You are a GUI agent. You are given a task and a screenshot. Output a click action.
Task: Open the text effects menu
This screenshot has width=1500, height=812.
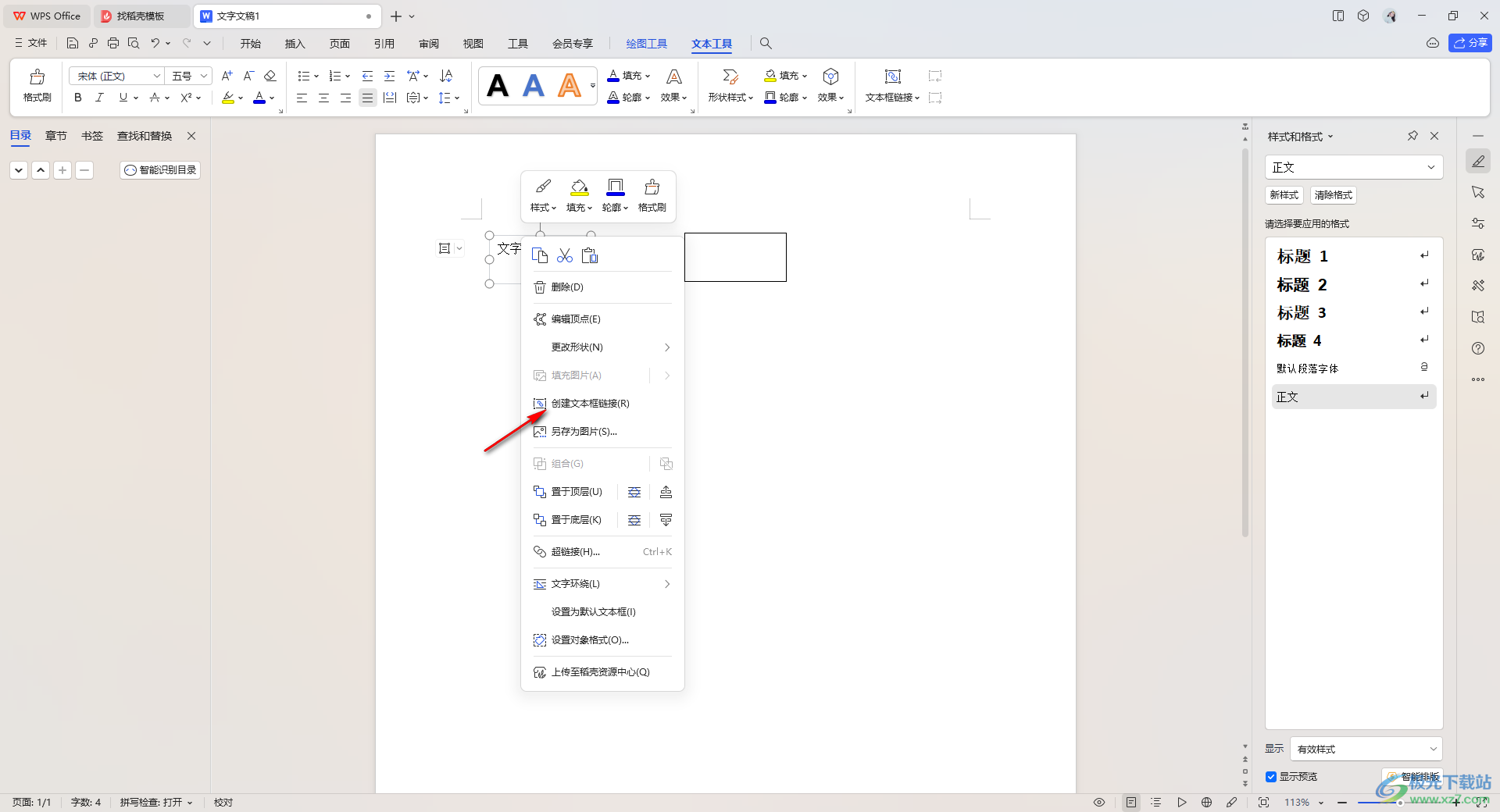[x=673, y=85]
